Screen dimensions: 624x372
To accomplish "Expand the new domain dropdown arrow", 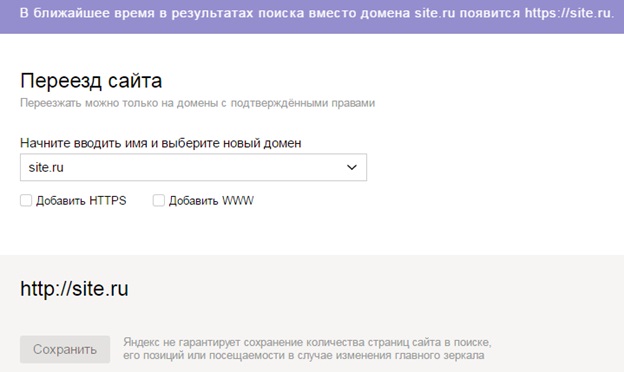I will pyautogui.click(x=352, y=167).
